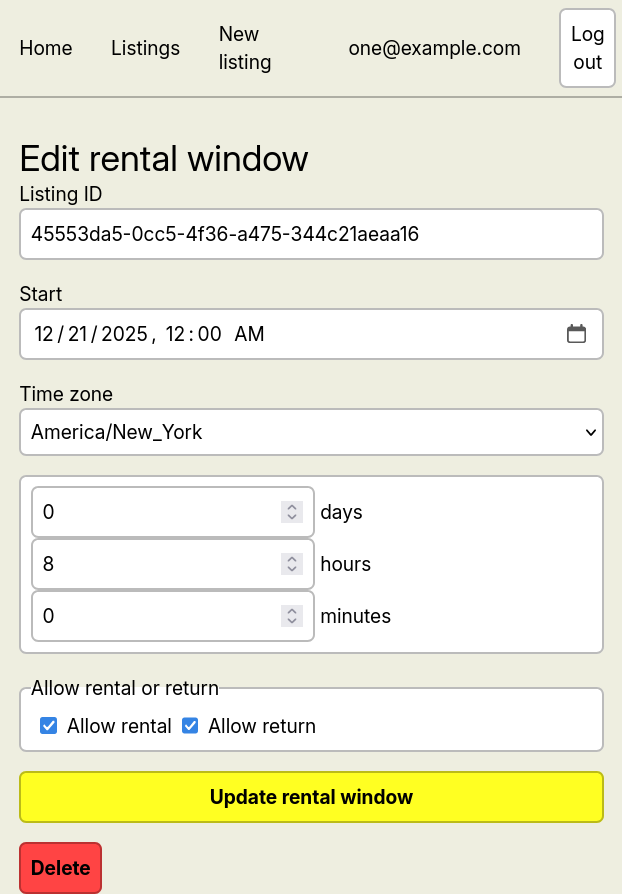622x894 pixels.
Task: Open the calendar date picker icon
Action: [x=576, y=333]
